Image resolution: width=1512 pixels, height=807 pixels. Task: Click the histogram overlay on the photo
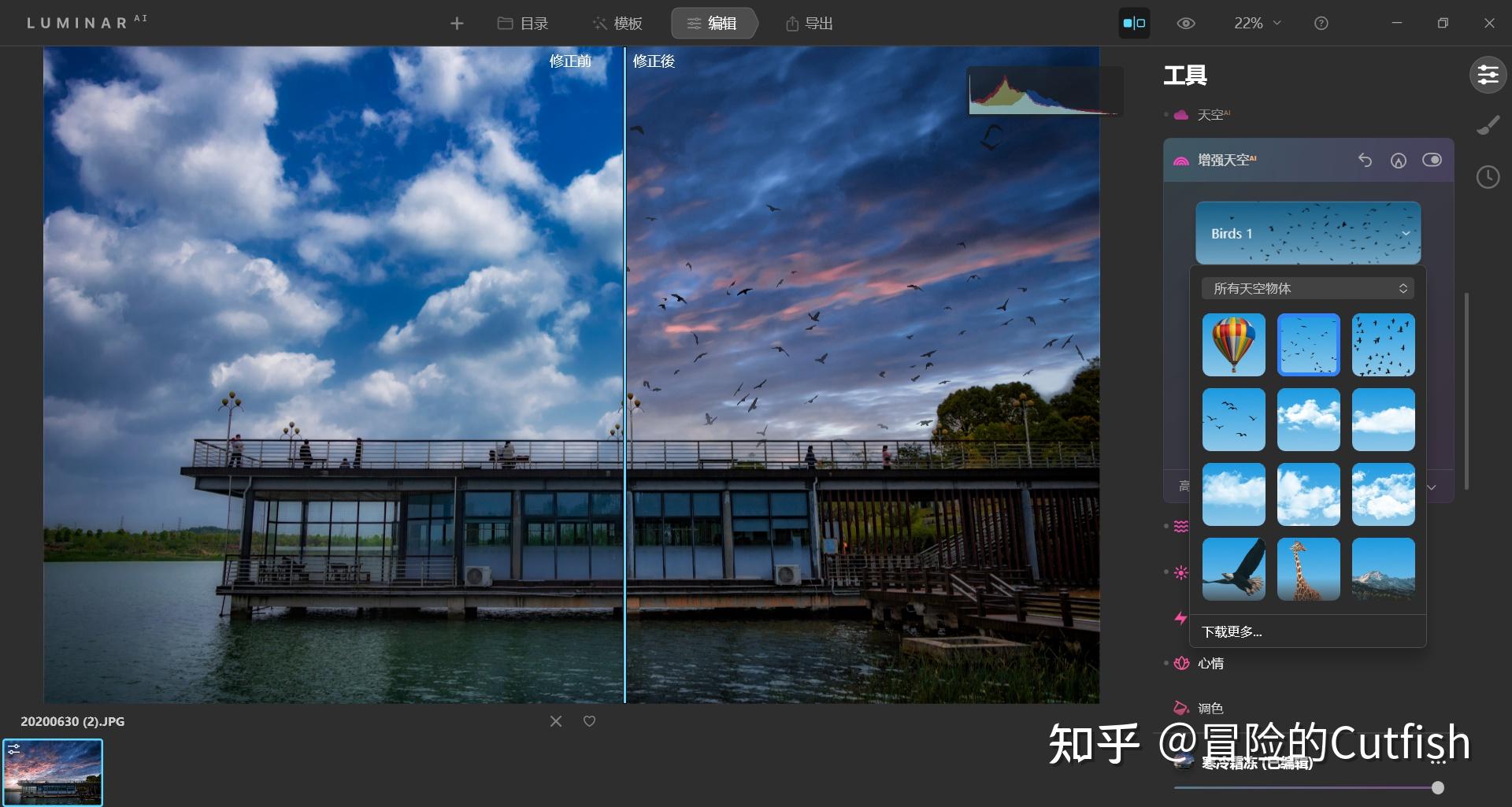[1045, 91]
